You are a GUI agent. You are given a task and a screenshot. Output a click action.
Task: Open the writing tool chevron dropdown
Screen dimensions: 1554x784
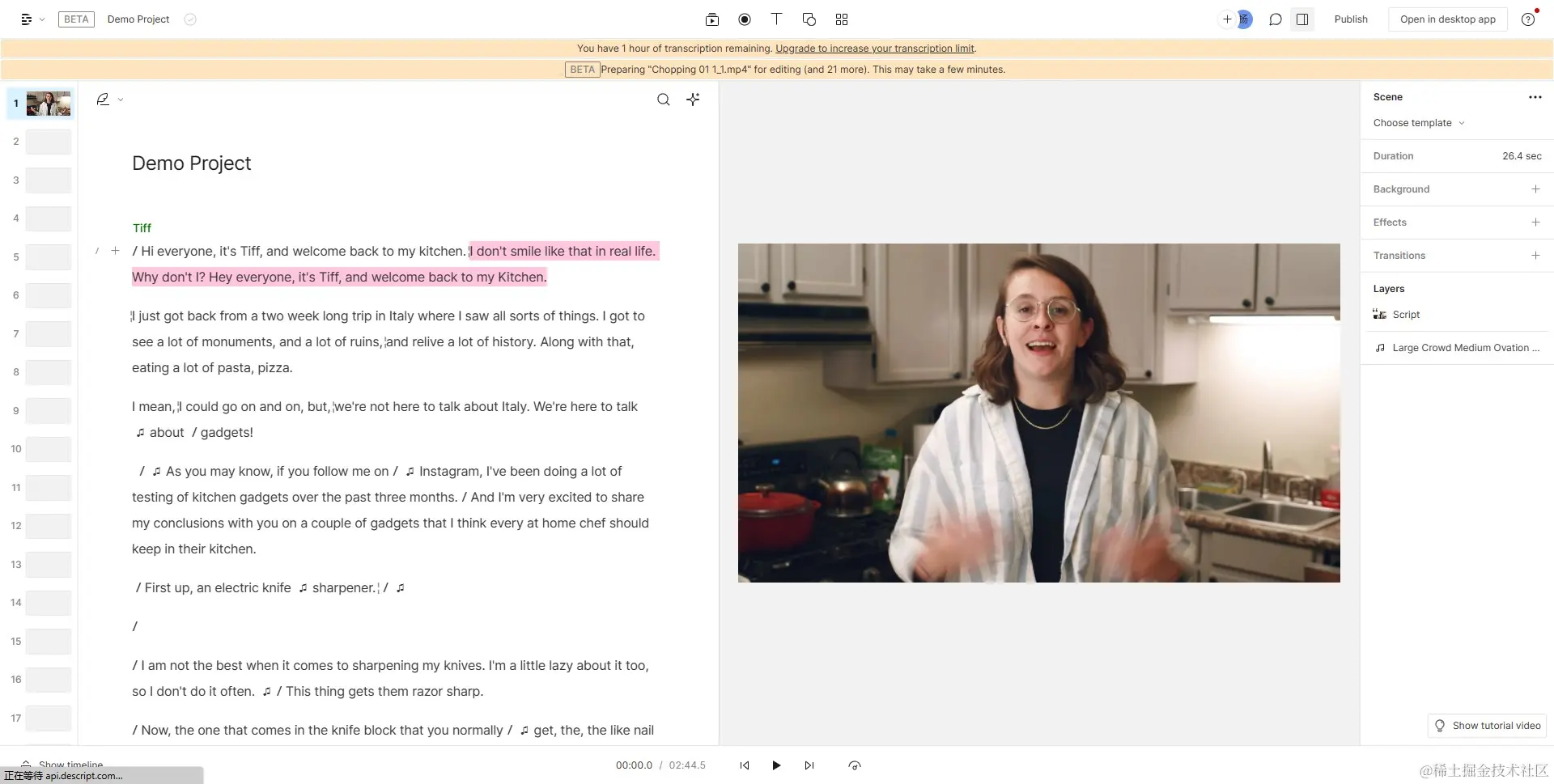pyautogui.click(x=120, y=99)
